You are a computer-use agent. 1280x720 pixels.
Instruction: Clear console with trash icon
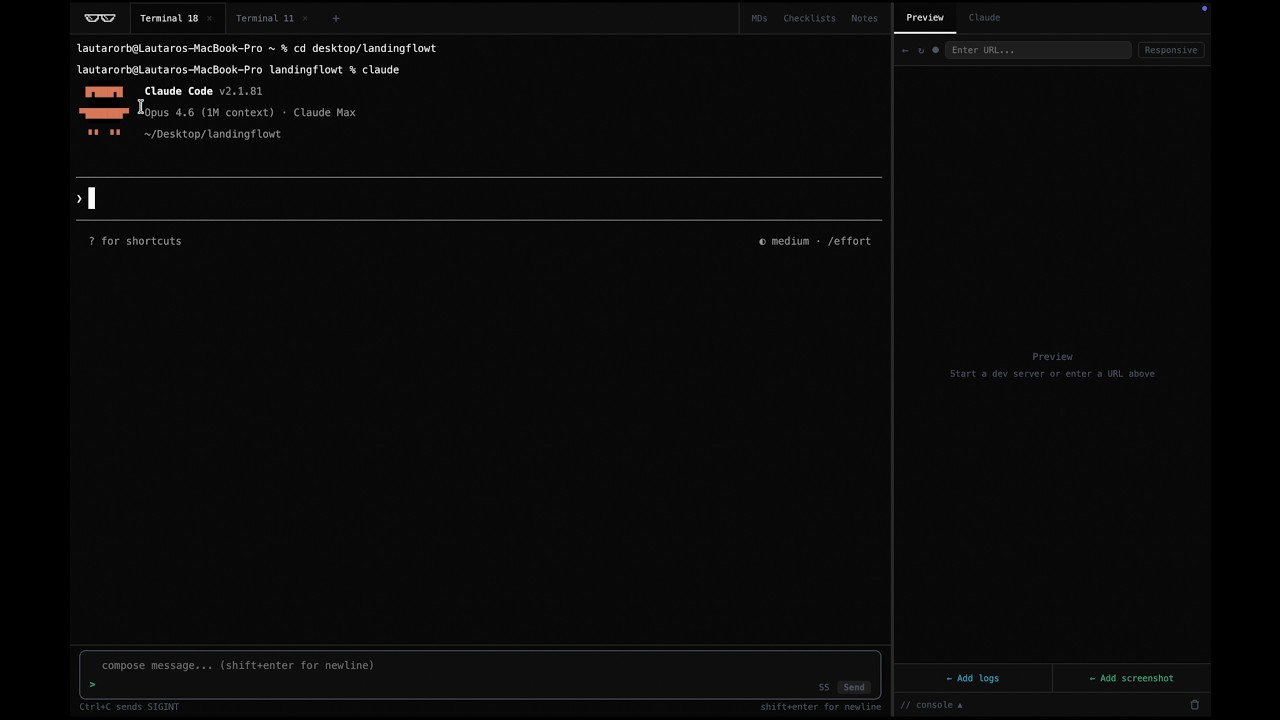(x=1194, y=705)
